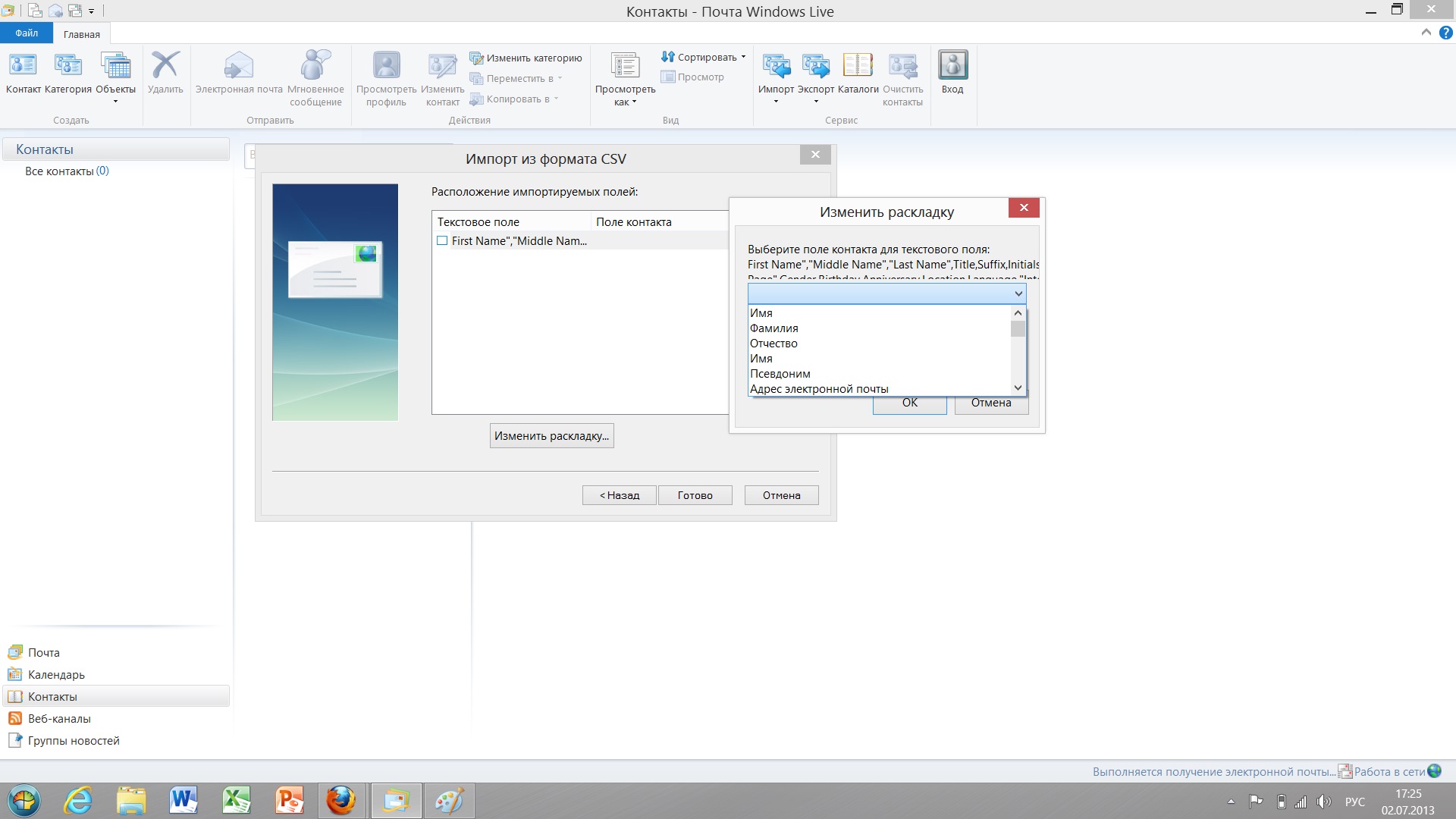Collapse the ribbon with the chevron

pos(1426,33)
